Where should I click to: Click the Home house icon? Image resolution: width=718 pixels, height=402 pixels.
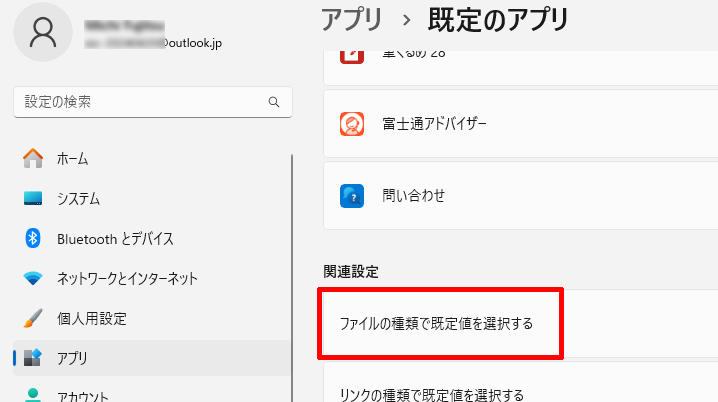(x=33, y=158)
